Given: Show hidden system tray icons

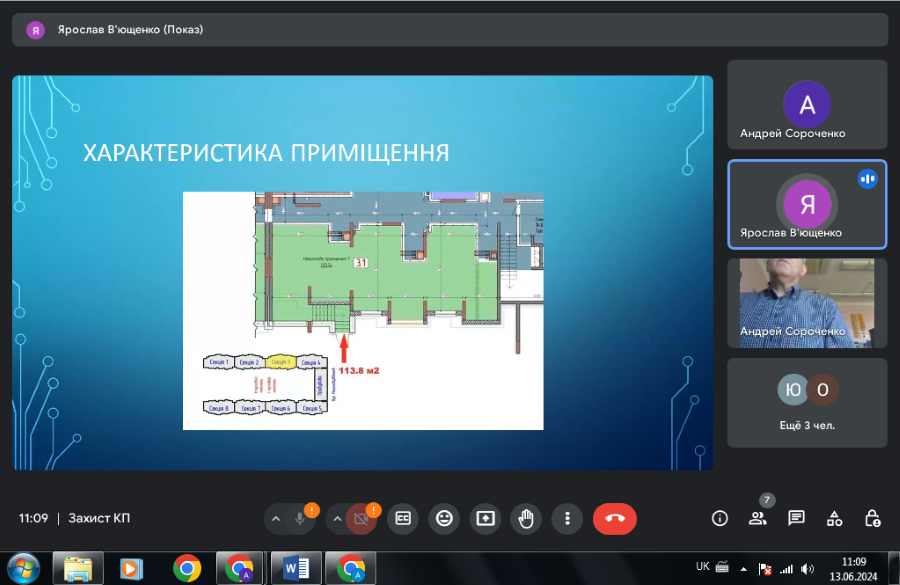Looking at the screenshot, I should 744,568.
